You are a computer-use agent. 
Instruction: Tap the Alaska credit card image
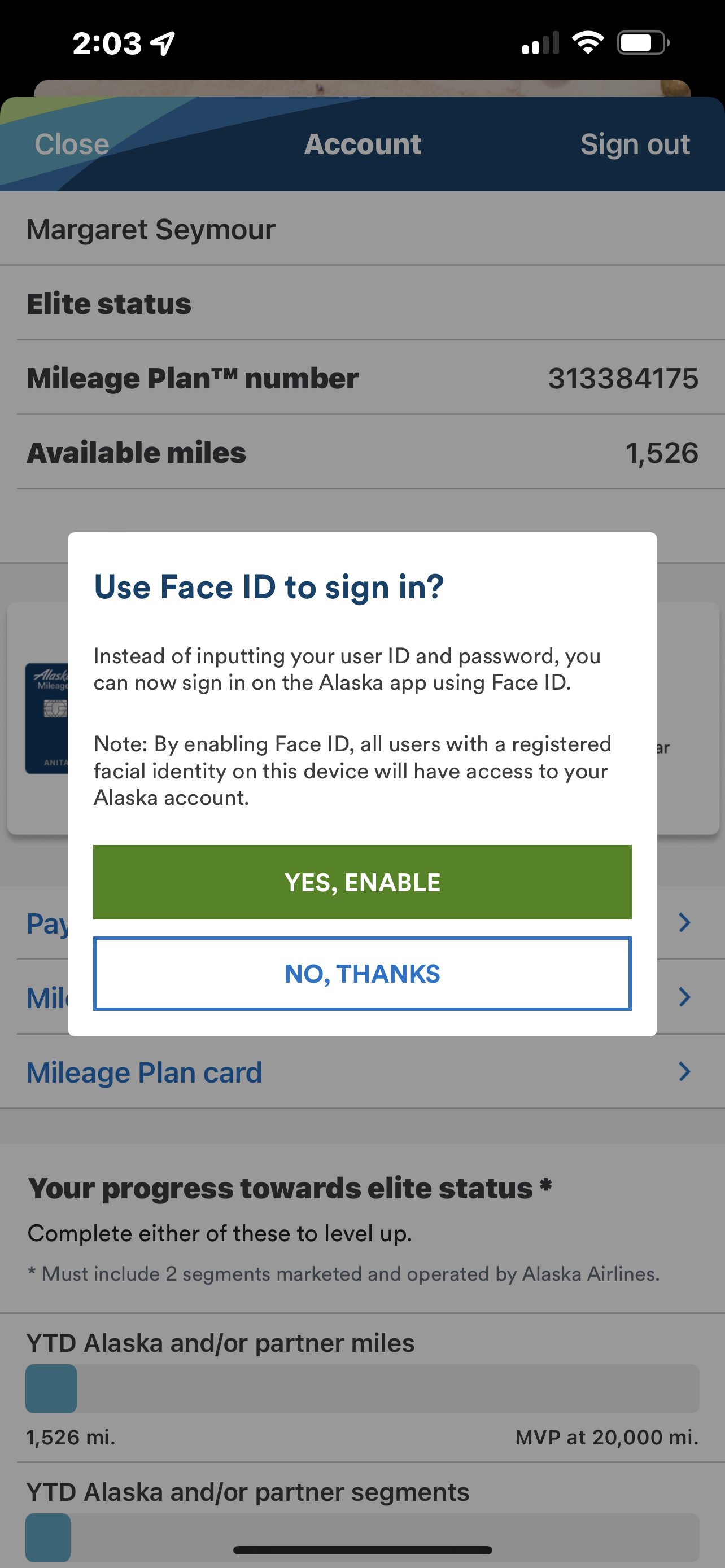tap(47, 719)
